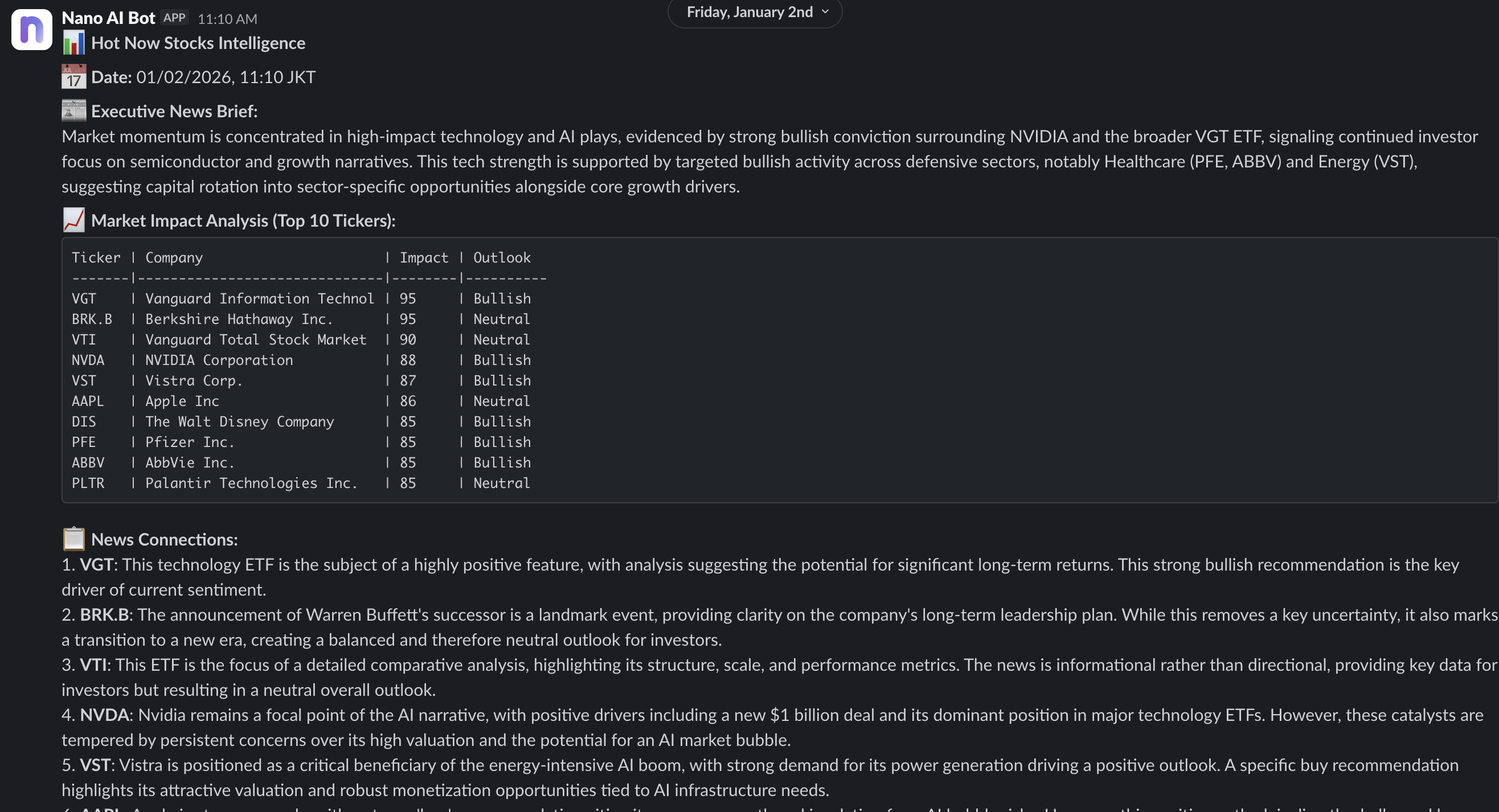Screen dimensions: 1499x812
Task: Click the Hot Now Stocks Intelligence heading
Action: tap(198, 43)
